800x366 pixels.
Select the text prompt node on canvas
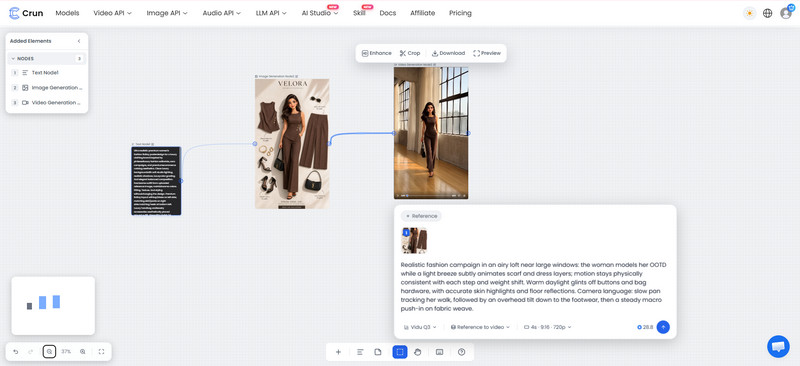click(x=156, y=181)
